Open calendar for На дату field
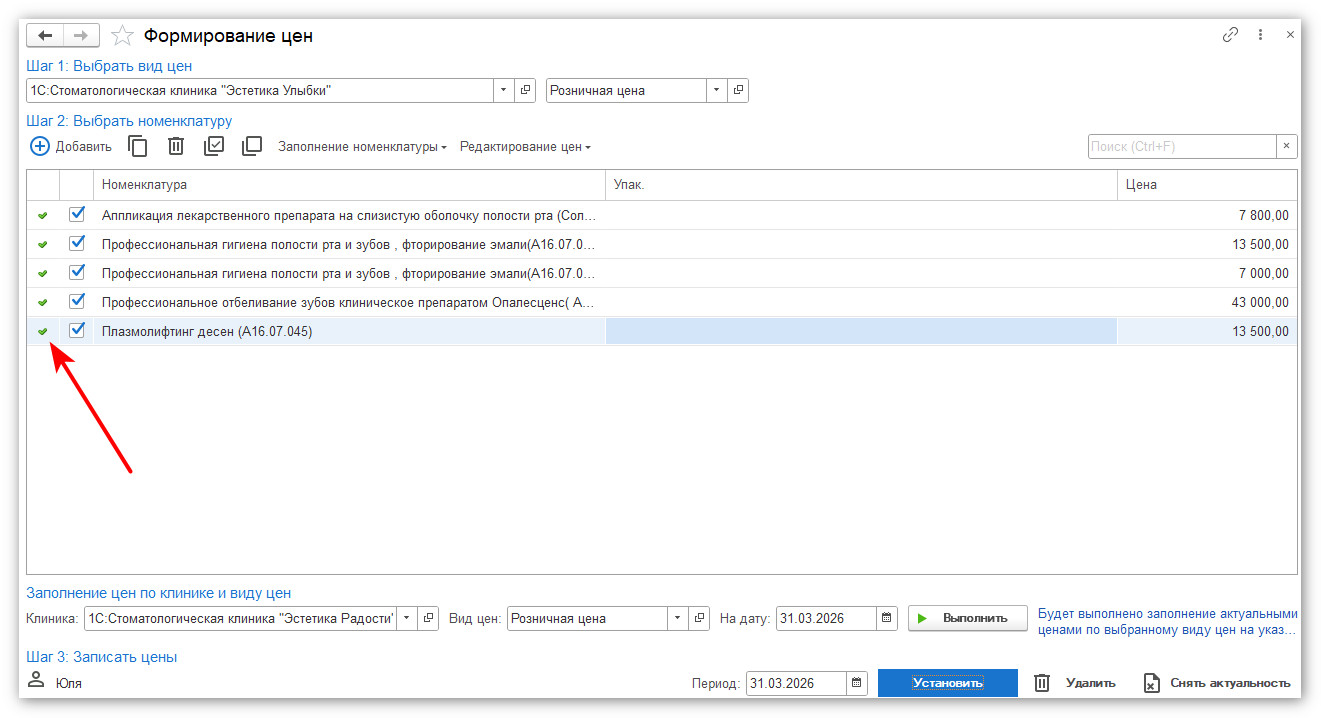 [x=887, y=618]
